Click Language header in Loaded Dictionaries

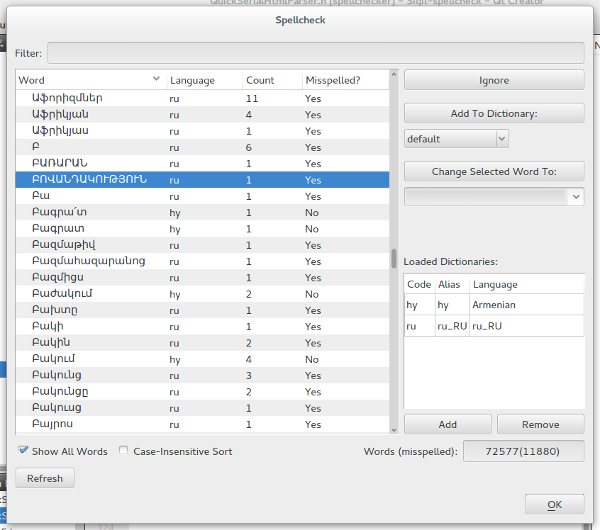527,284
